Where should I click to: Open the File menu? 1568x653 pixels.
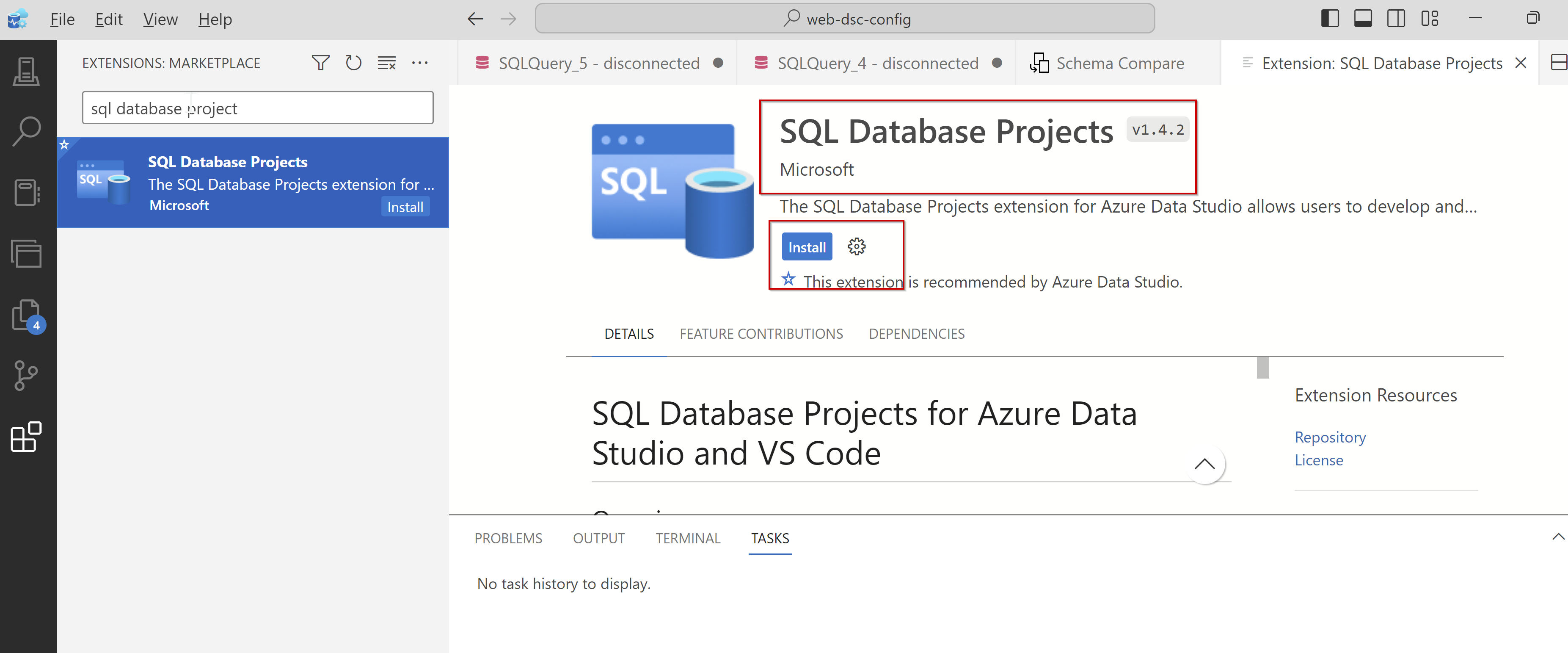pyautogui.click(x=62, y=19)
